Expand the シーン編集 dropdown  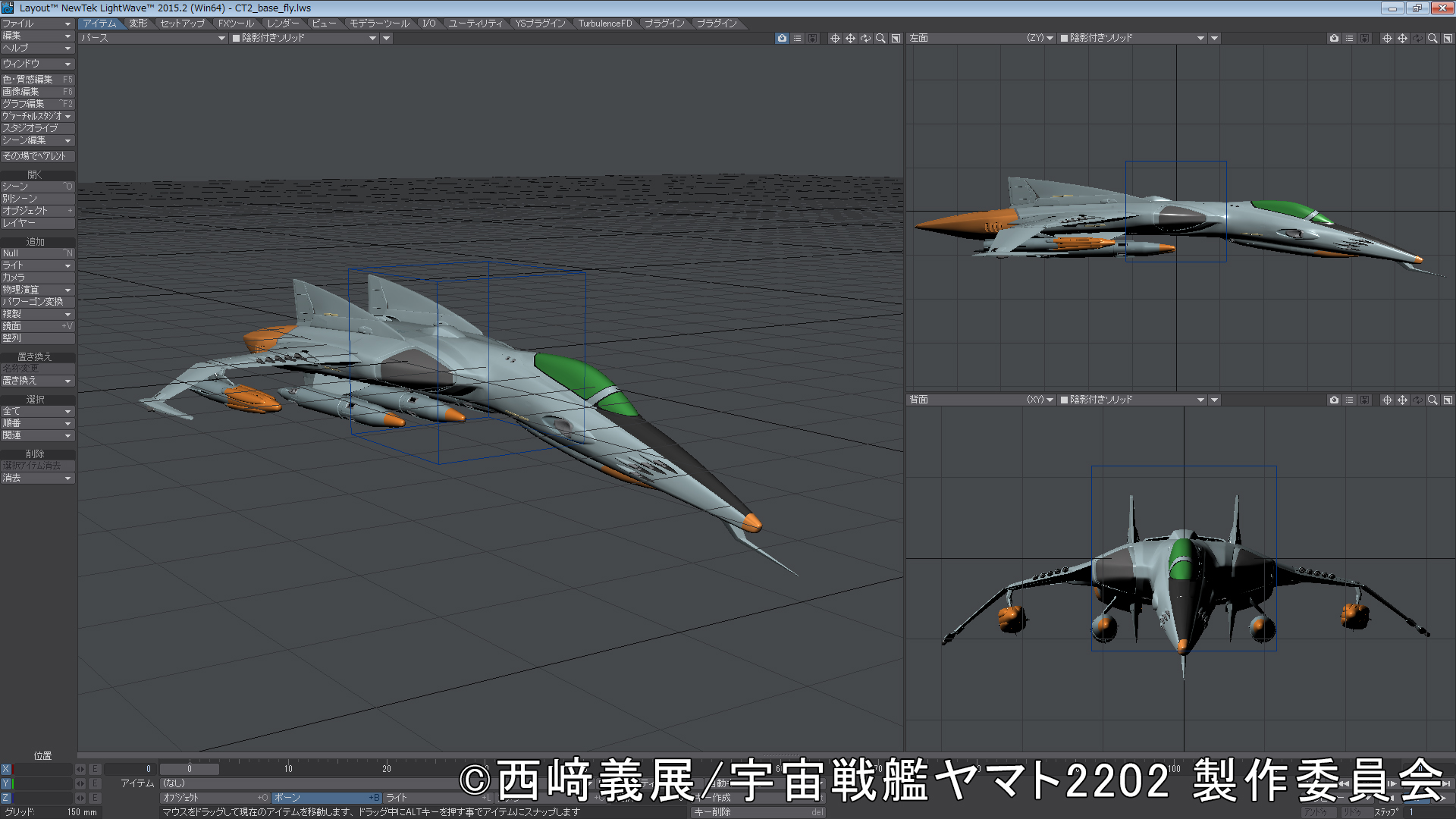click(37, 140)
